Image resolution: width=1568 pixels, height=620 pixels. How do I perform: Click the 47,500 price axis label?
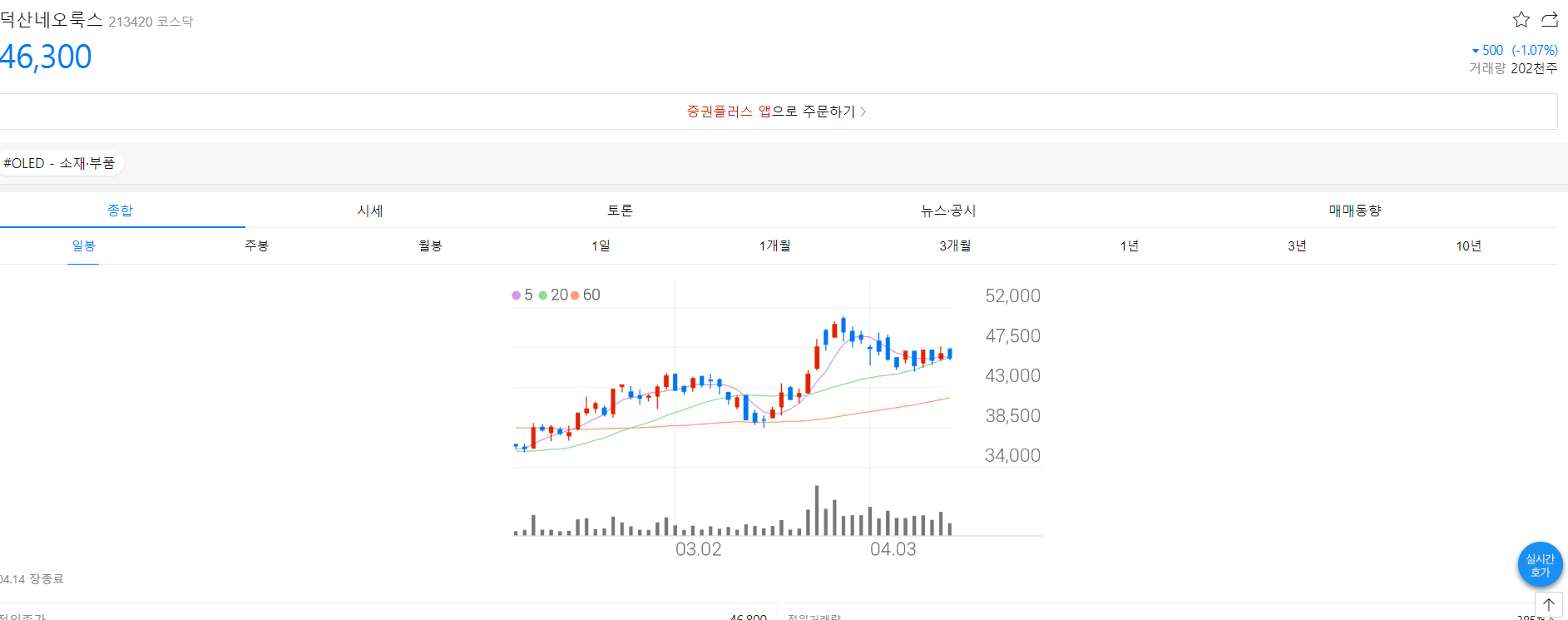pyautogui.click(x=1012, y=336)
